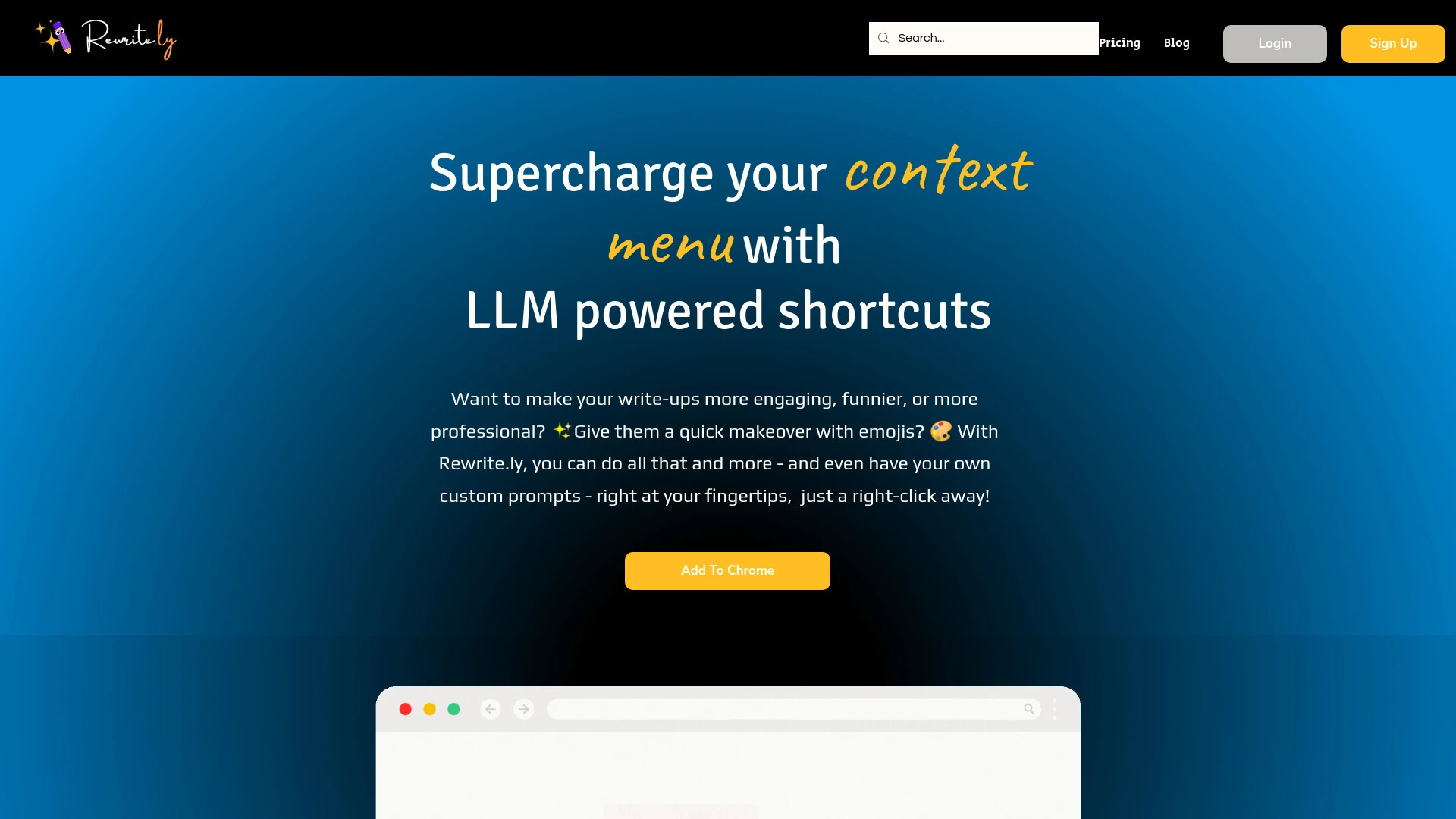The image size is (1456, 819).
Task: Click the back arrow icon in browser mockup
Action: pos(491,709)
